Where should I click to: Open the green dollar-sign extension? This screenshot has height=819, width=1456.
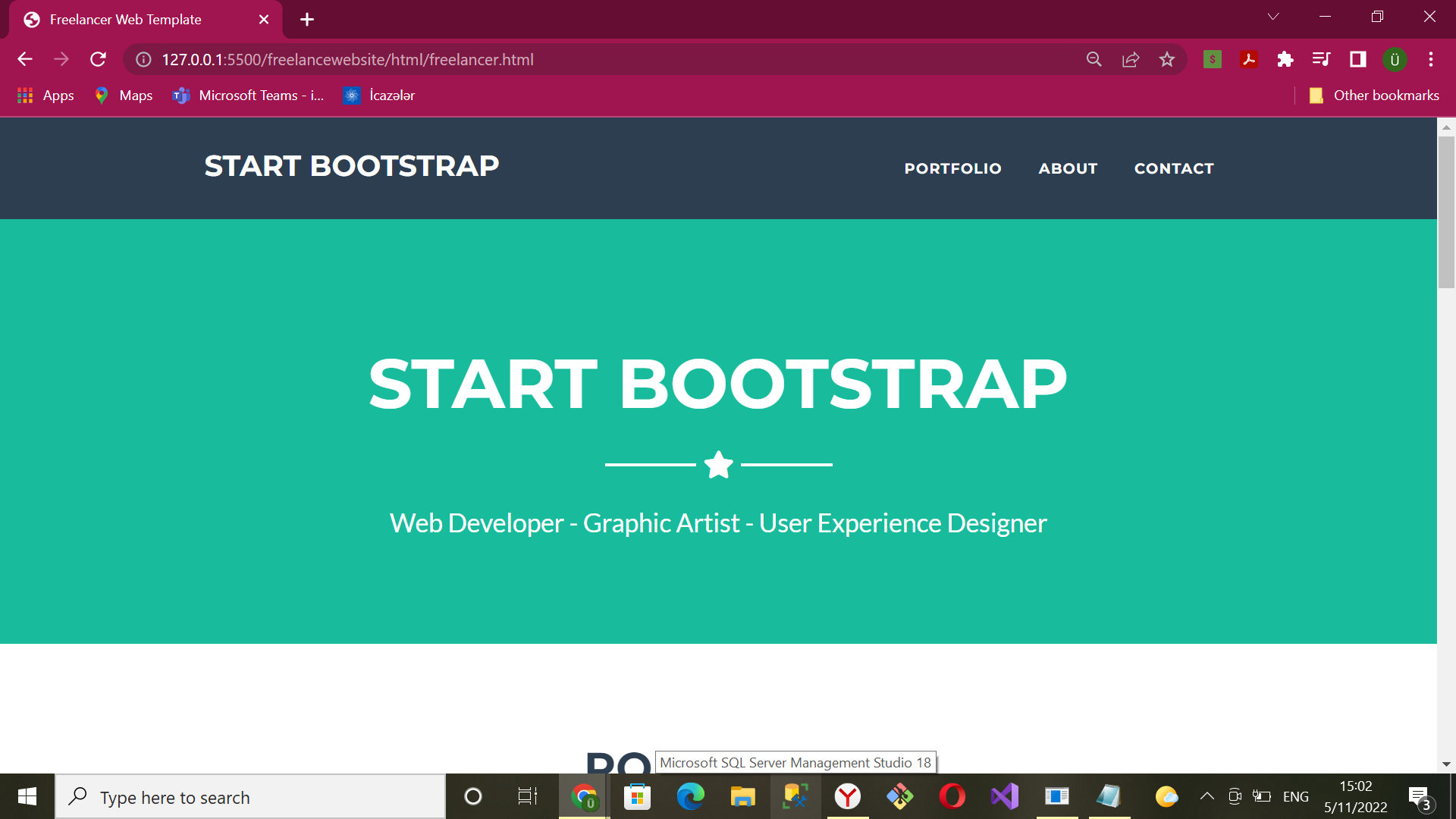(x=1212, y=59)
